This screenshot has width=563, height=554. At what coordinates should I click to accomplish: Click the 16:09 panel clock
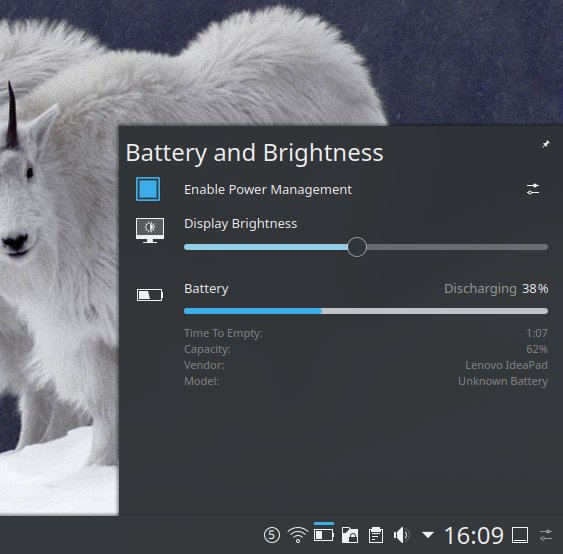click(474, 536)
